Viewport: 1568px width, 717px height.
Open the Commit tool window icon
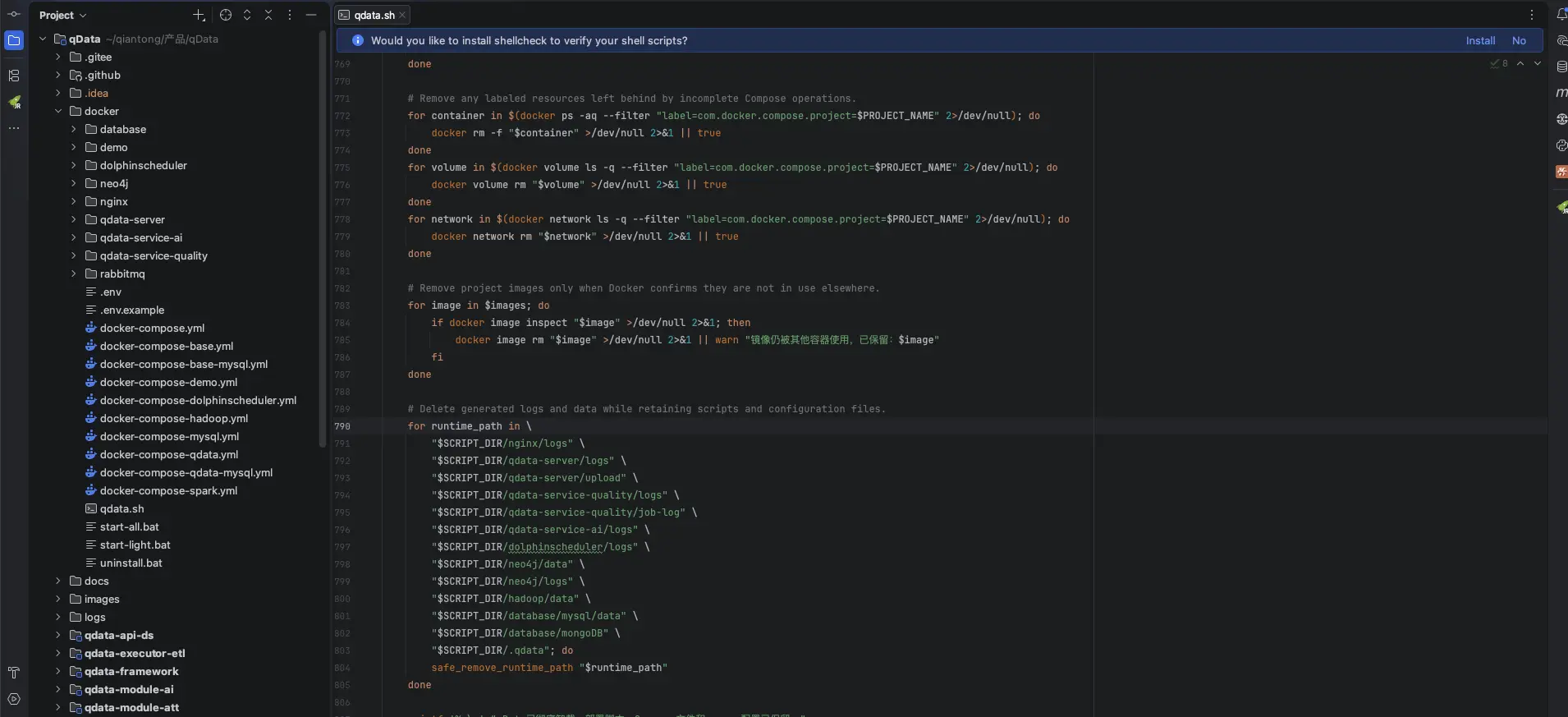click(14, 14)
